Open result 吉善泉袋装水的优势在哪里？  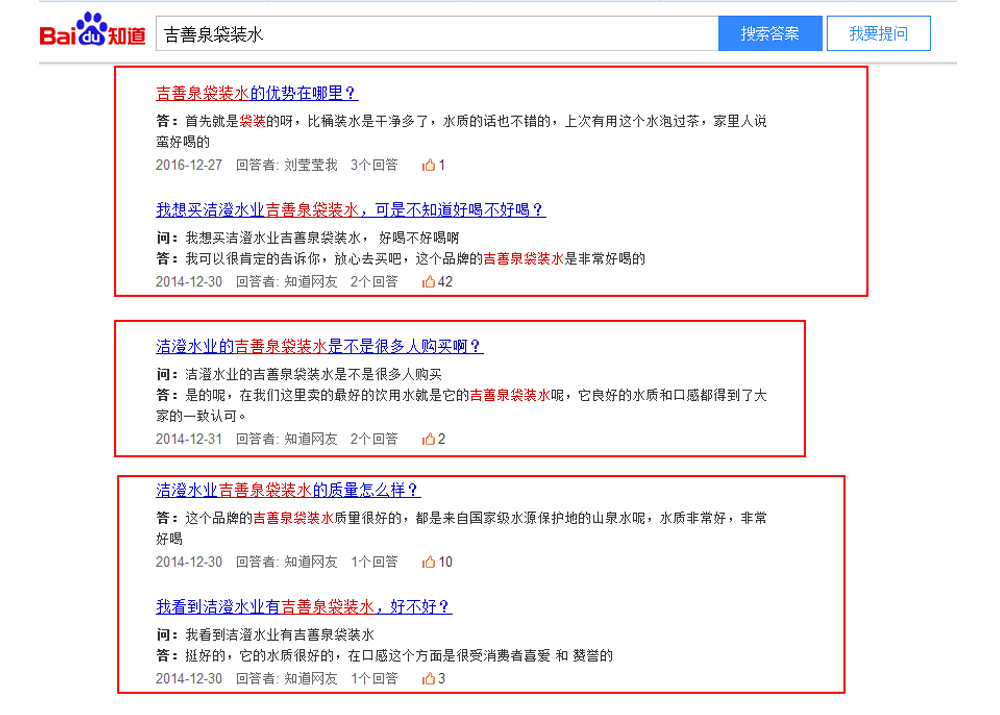click(256, 93)
